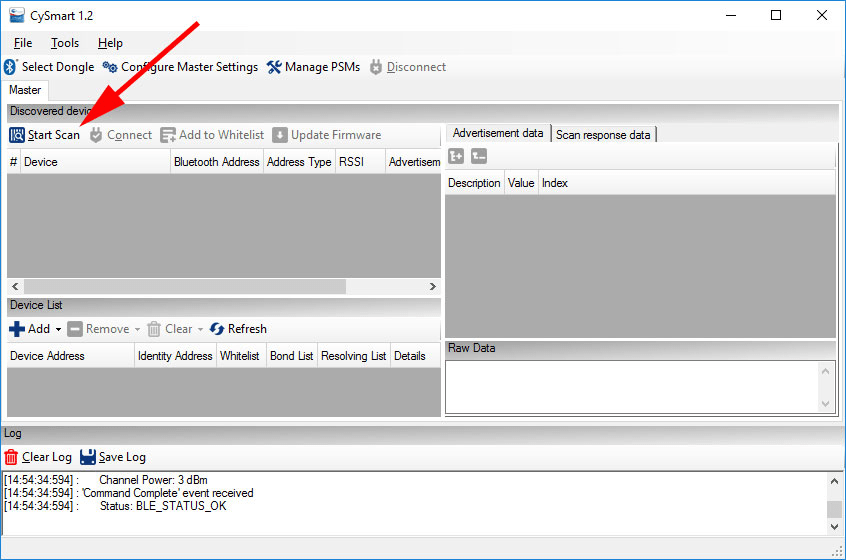Click the Description column header

[x=474, y=183]
